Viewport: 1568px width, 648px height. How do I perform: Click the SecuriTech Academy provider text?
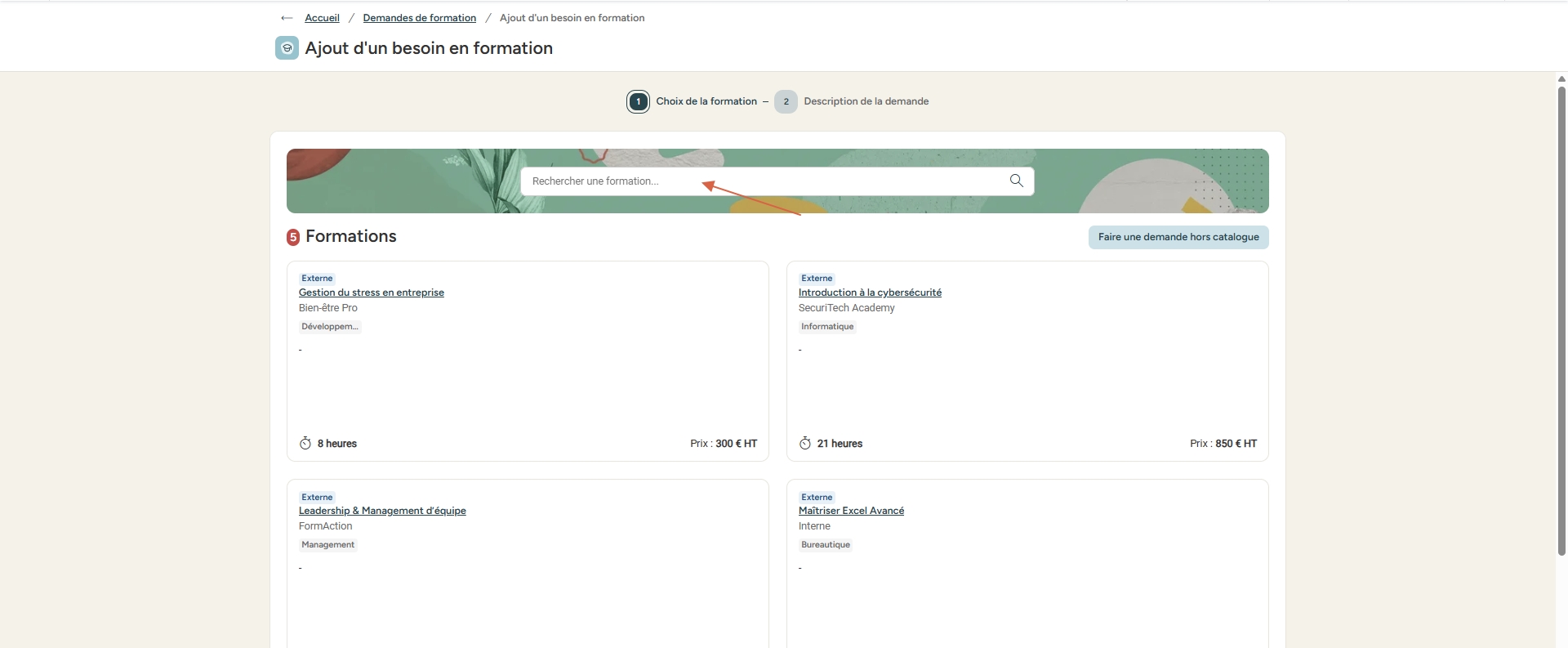847,308
